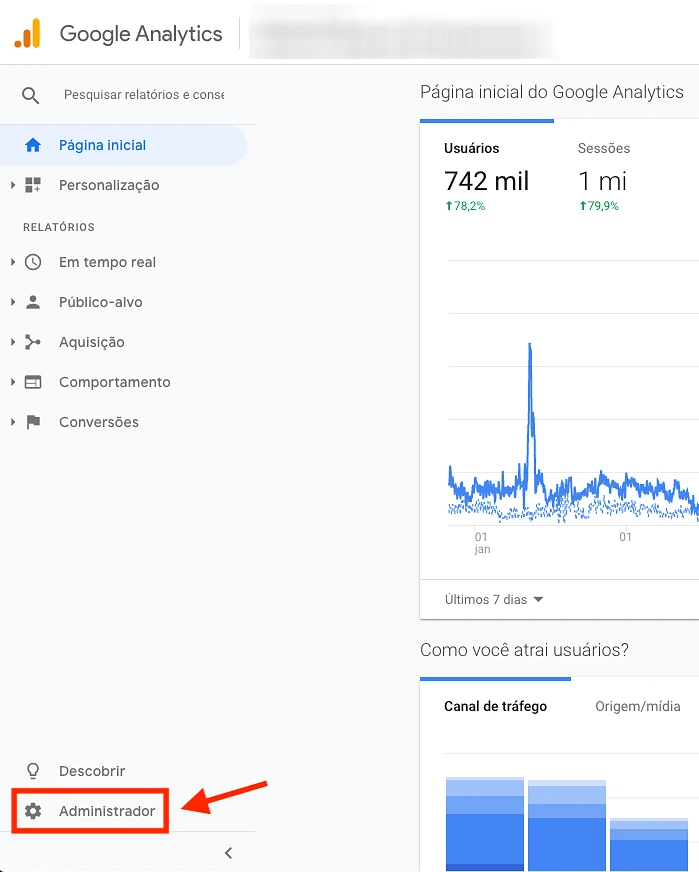699x872 pixels.
Task: Open the Em tempo real reports
Action: coord(107,262)
